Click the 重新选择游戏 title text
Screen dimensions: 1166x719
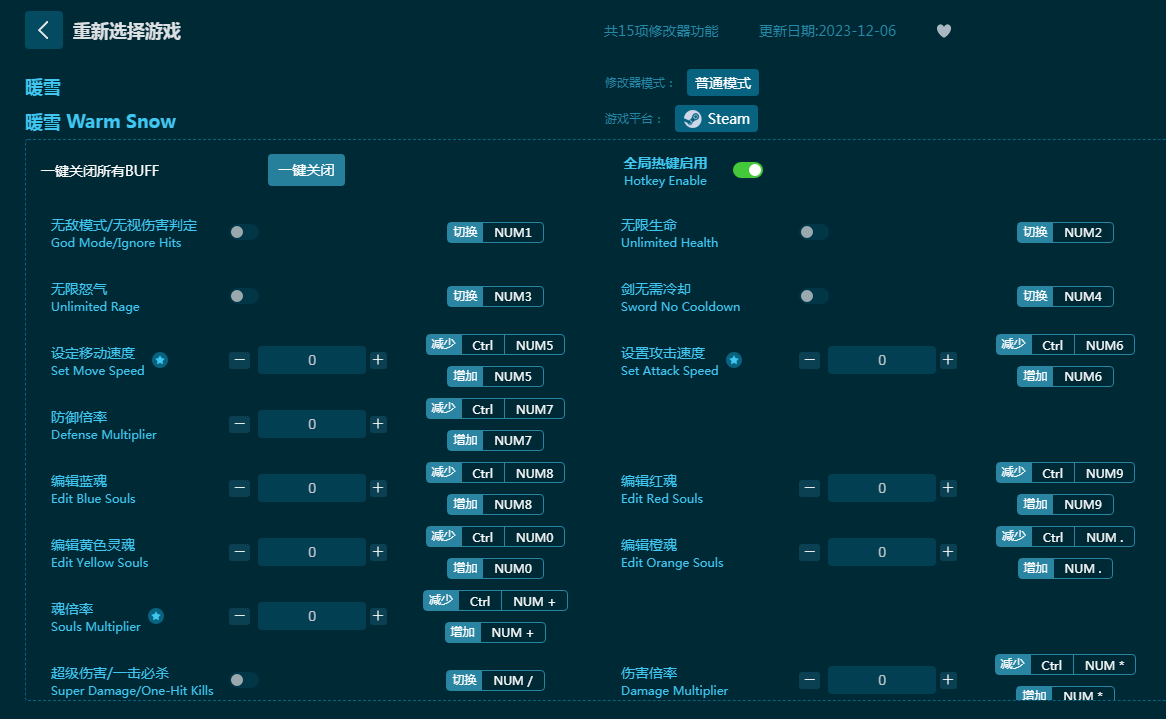(x=126, y=31)
